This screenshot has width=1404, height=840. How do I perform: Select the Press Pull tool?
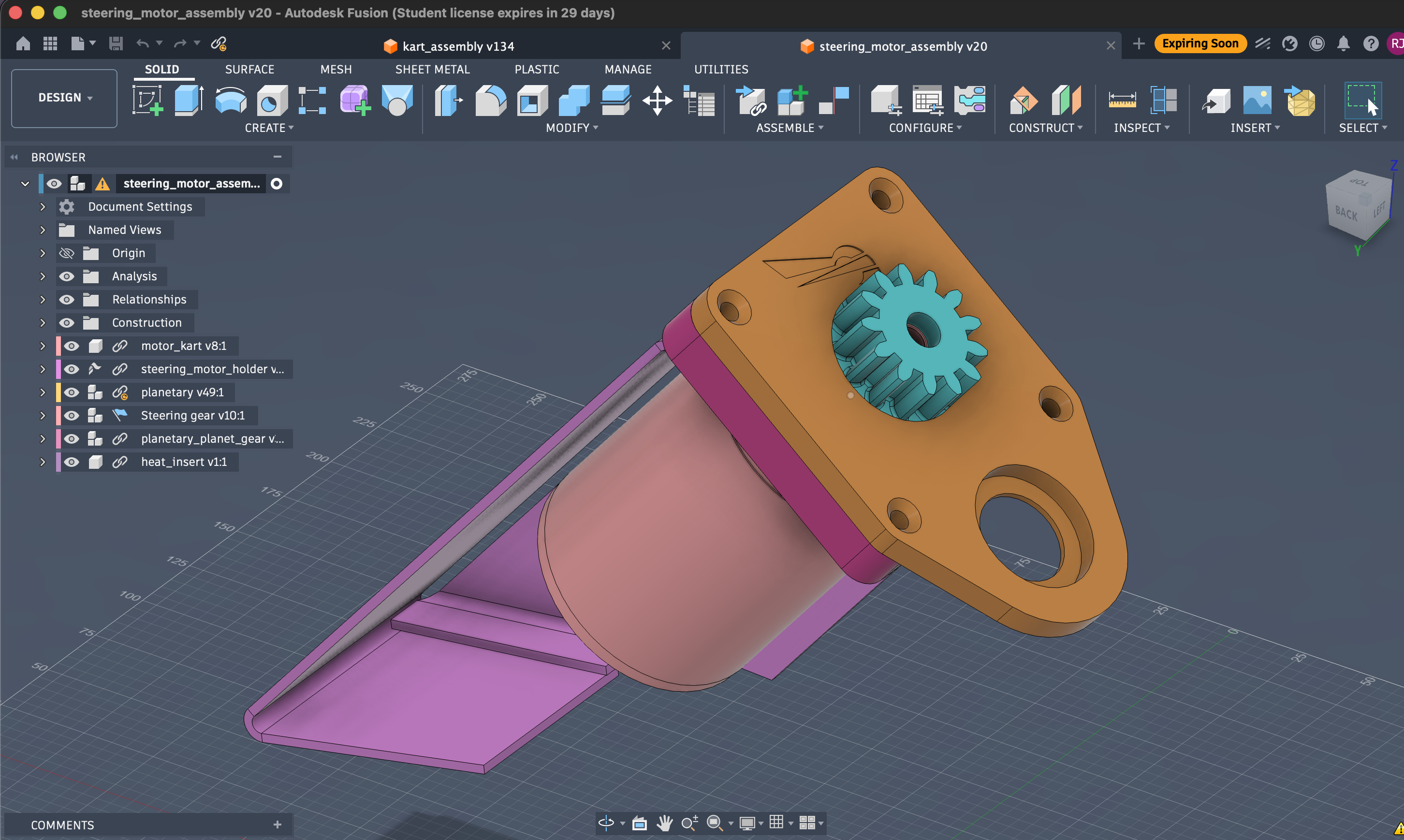[448, 101]
